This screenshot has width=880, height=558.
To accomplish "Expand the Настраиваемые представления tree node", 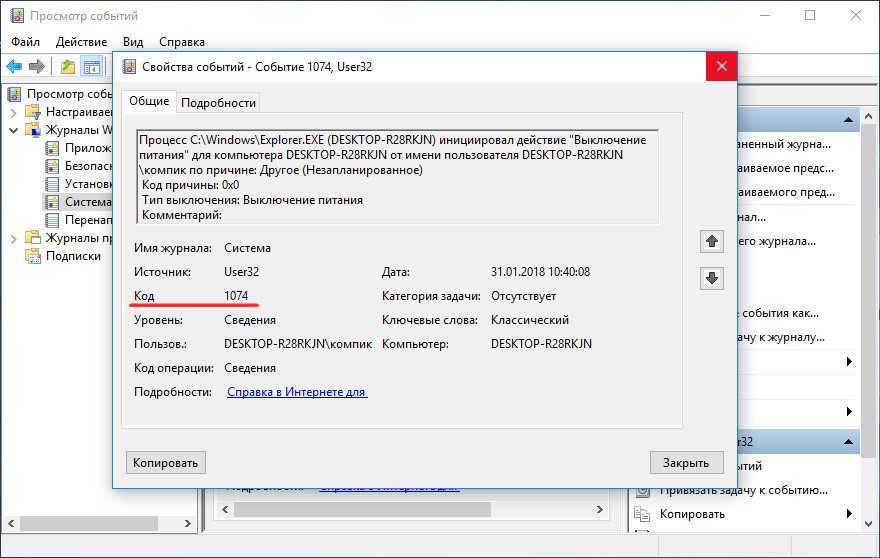I will [x=13, y=112].
